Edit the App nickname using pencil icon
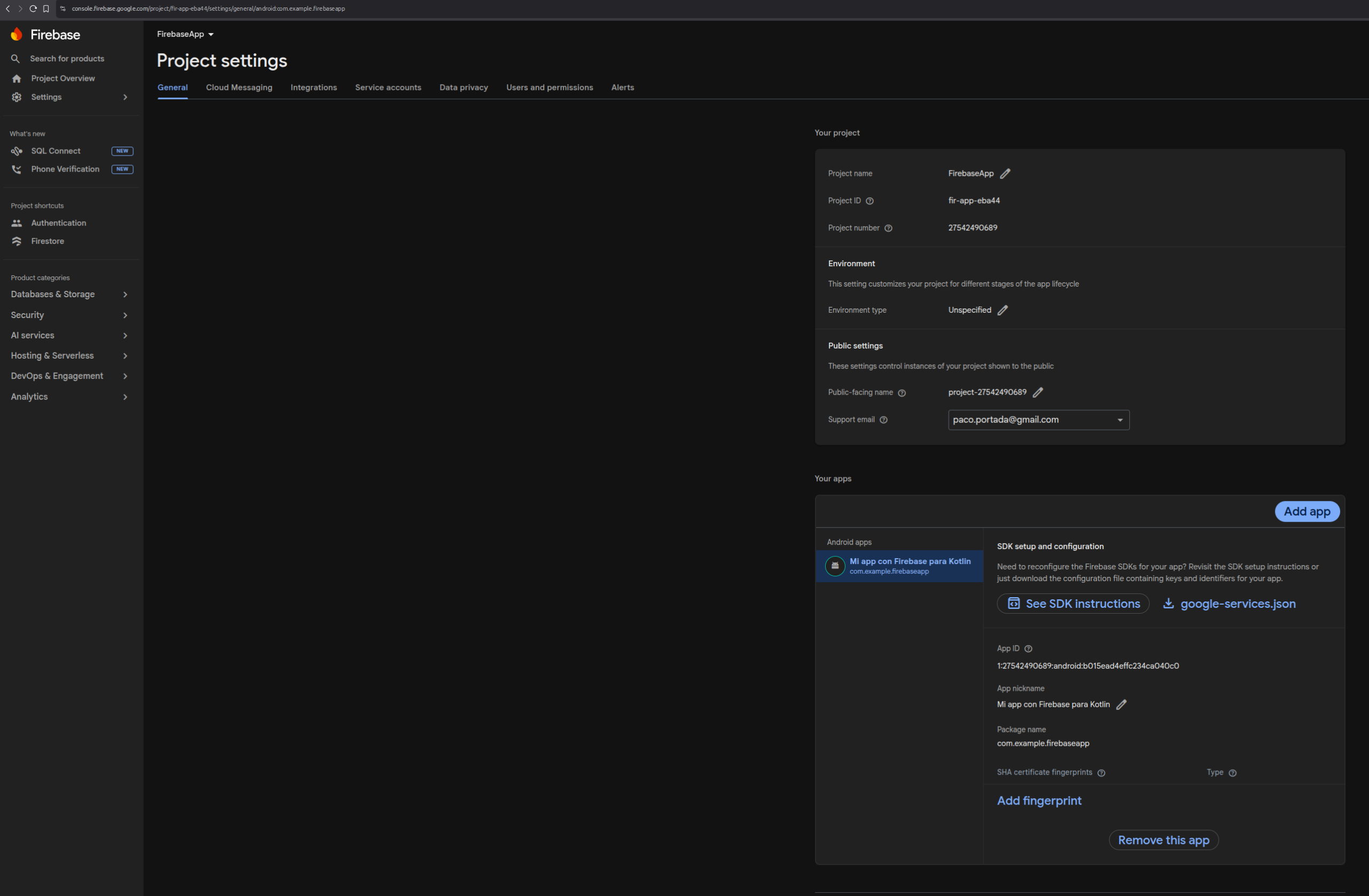The height and width of the screenshot is (896, 1369). click(1121, 705)
